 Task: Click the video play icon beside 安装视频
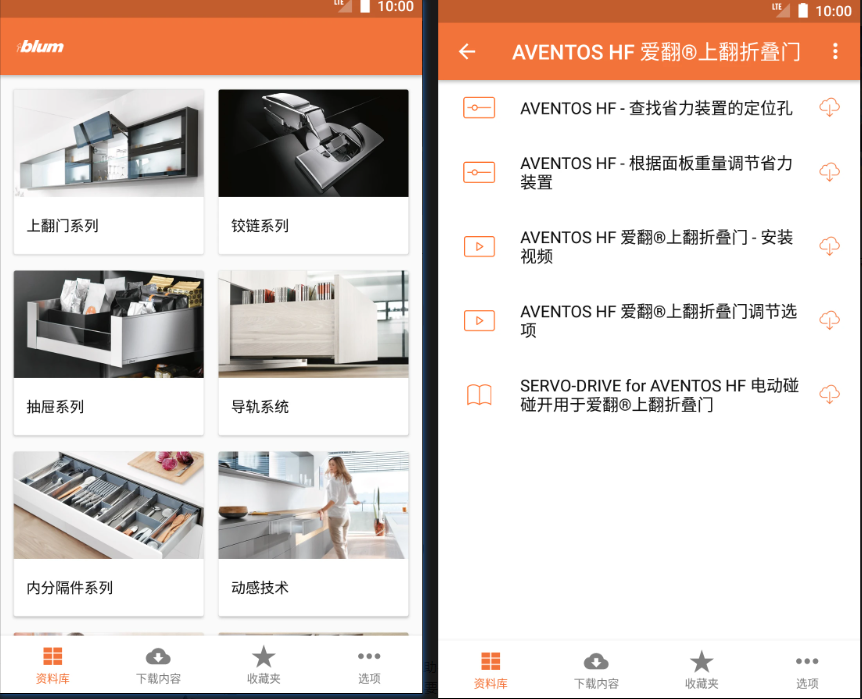click(x=479, y=246)
